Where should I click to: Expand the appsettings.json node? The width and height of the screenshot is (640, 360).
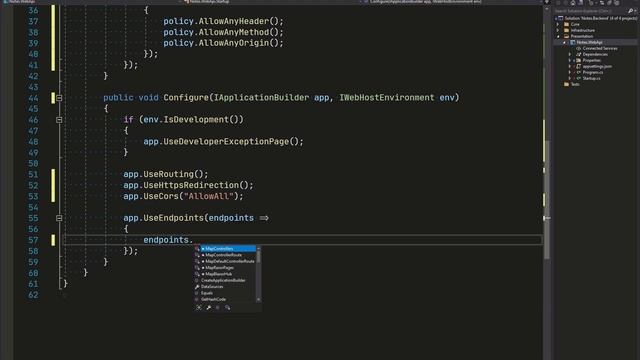[570, 67]
